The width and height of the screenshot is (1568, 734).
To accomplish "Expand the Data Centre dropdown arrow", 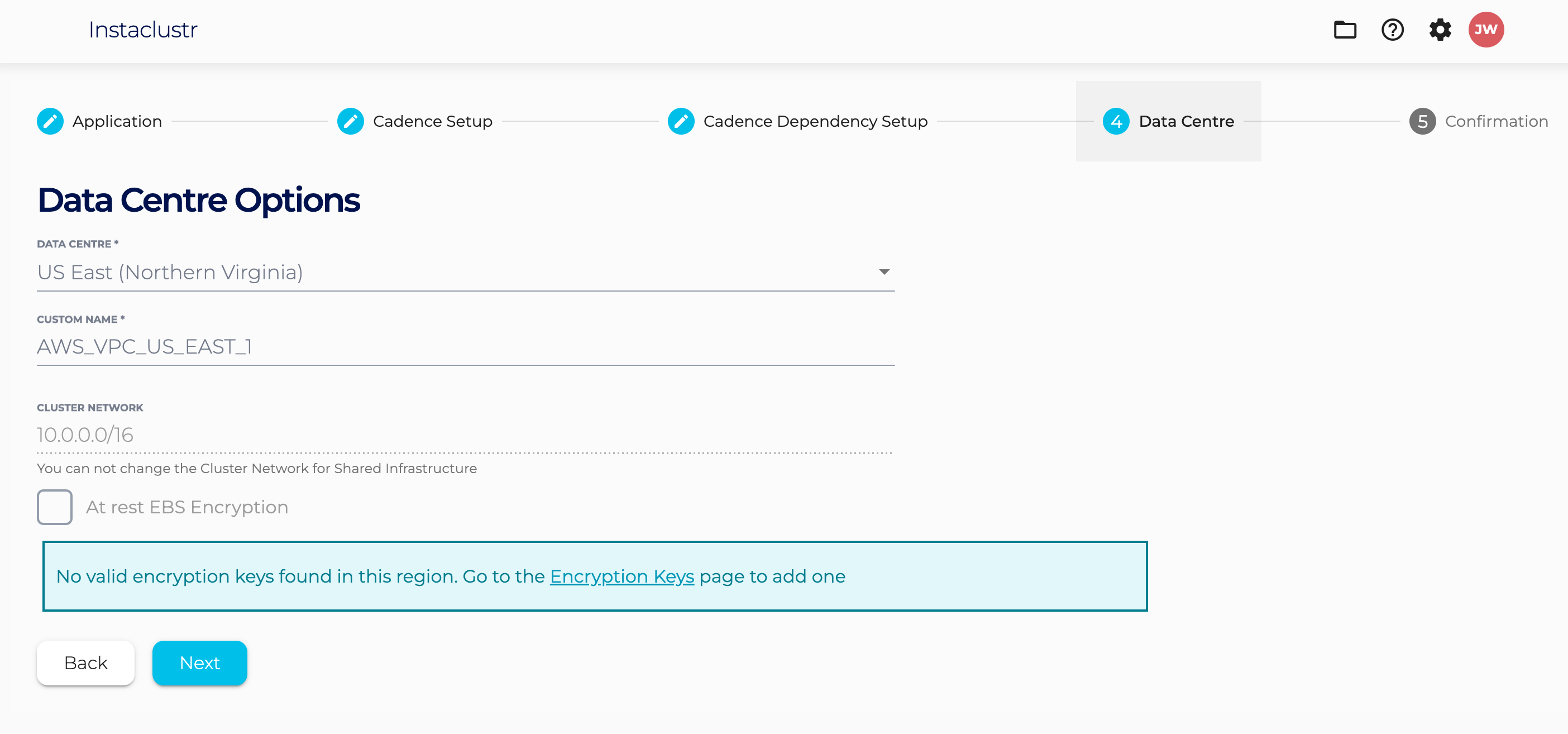I will (x=884, y=272).
